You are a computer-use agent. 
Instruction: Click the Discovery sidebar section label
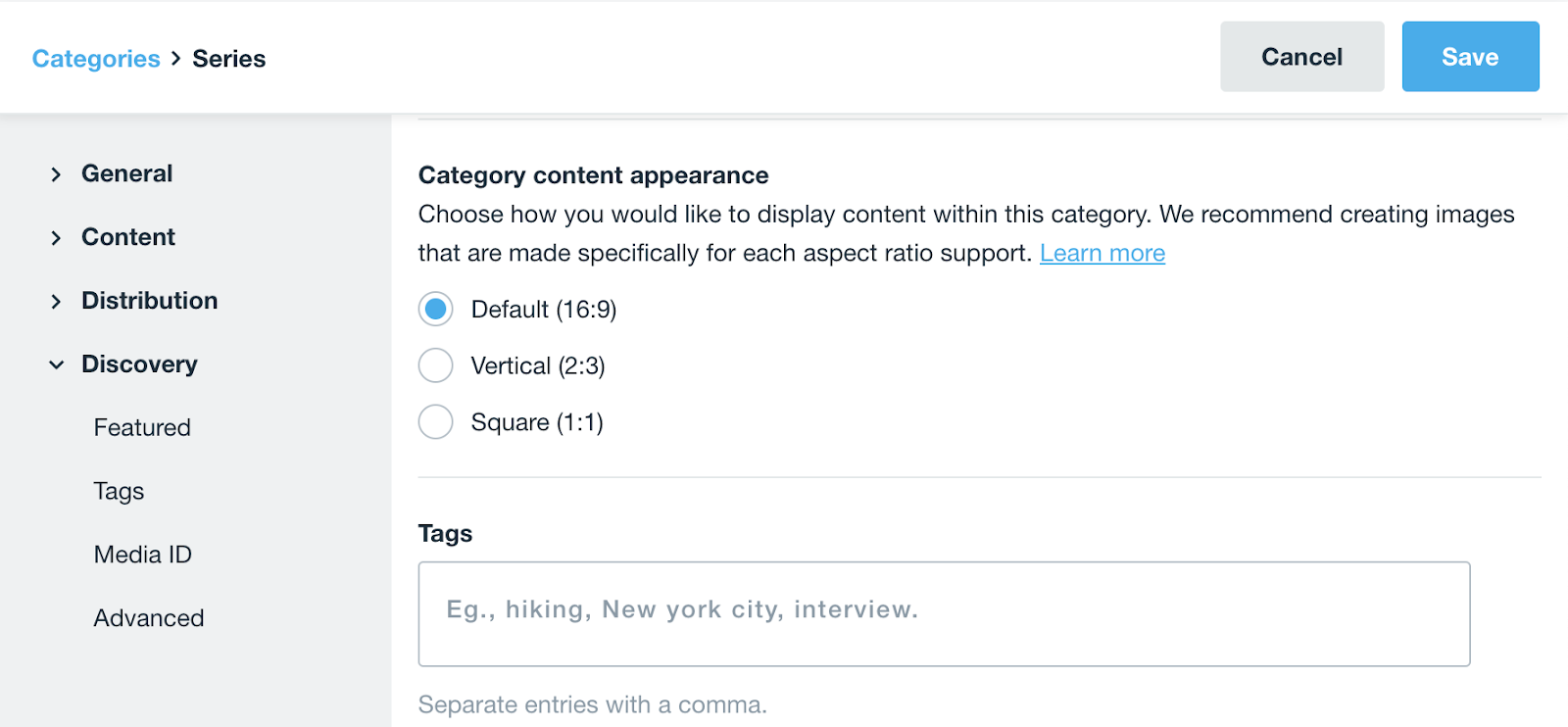tap(139, 364)
